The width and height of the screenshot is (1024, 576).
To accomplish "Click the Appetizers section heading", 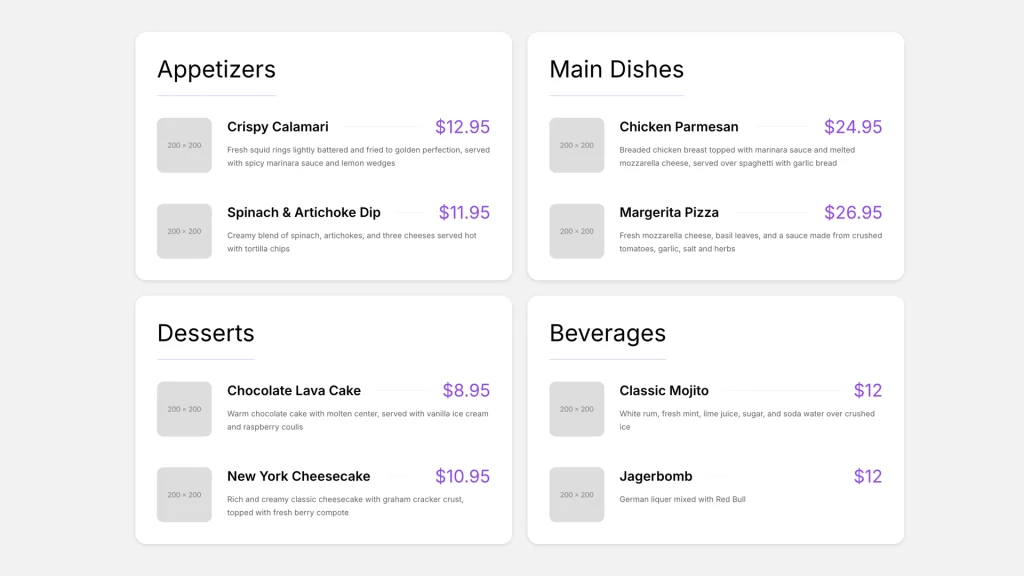I will click(216, 69).
